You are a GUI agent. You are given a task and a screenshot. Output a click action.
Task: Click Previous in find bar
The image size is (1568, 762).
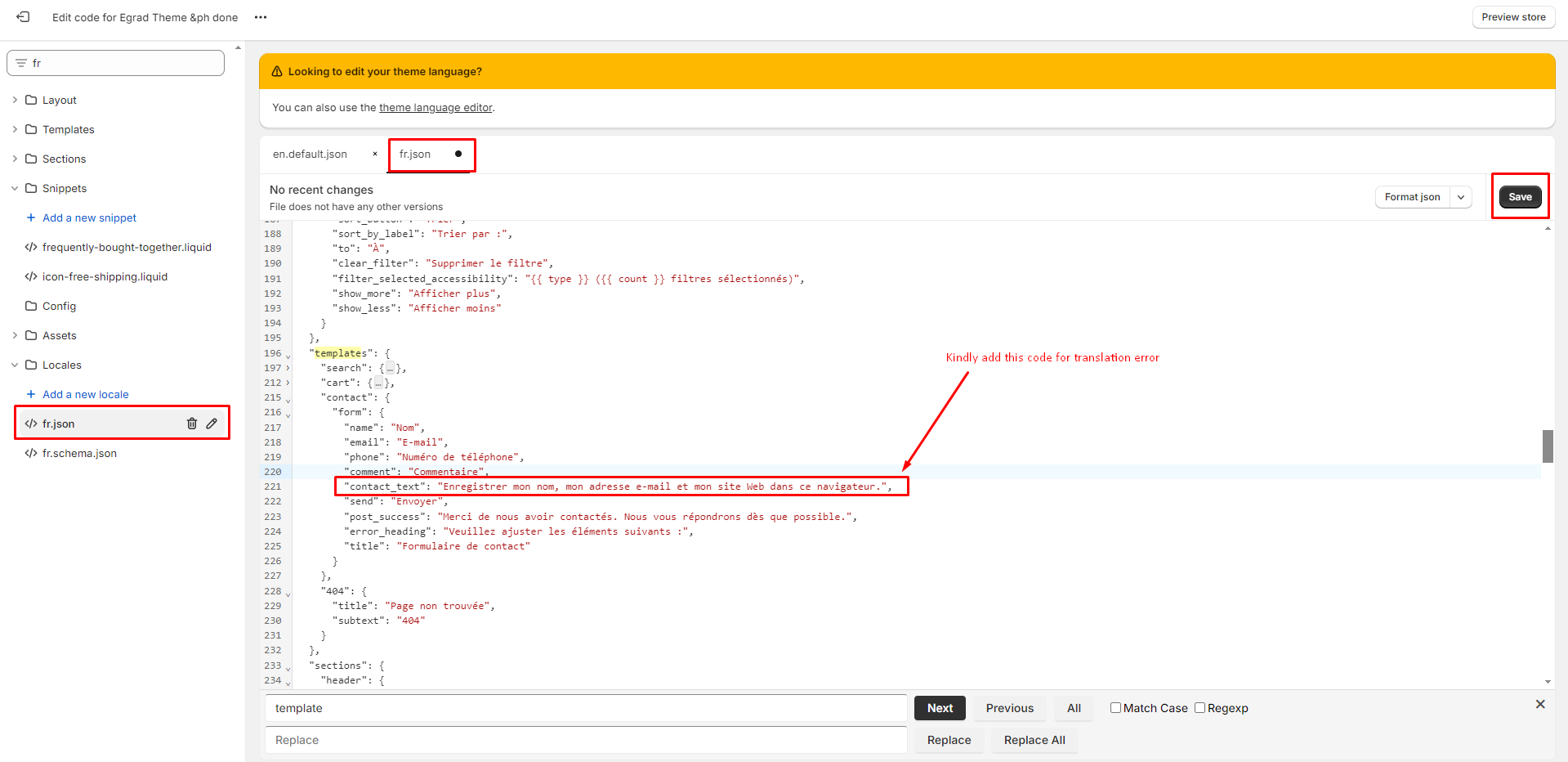1009,708
